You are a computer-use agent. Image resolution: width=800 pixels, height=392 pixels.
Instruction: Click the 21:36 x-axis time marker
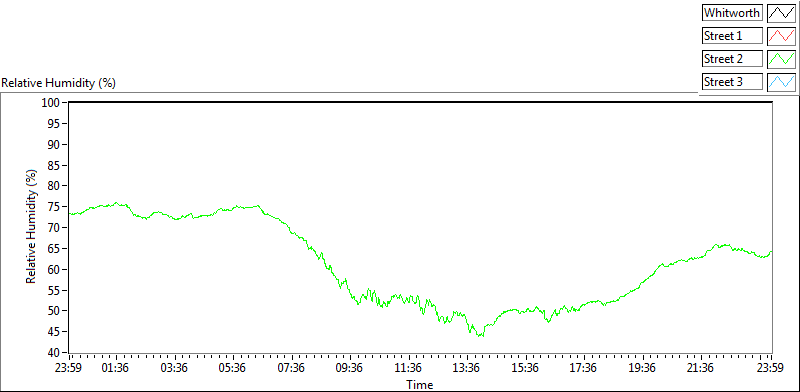(701, 368)
